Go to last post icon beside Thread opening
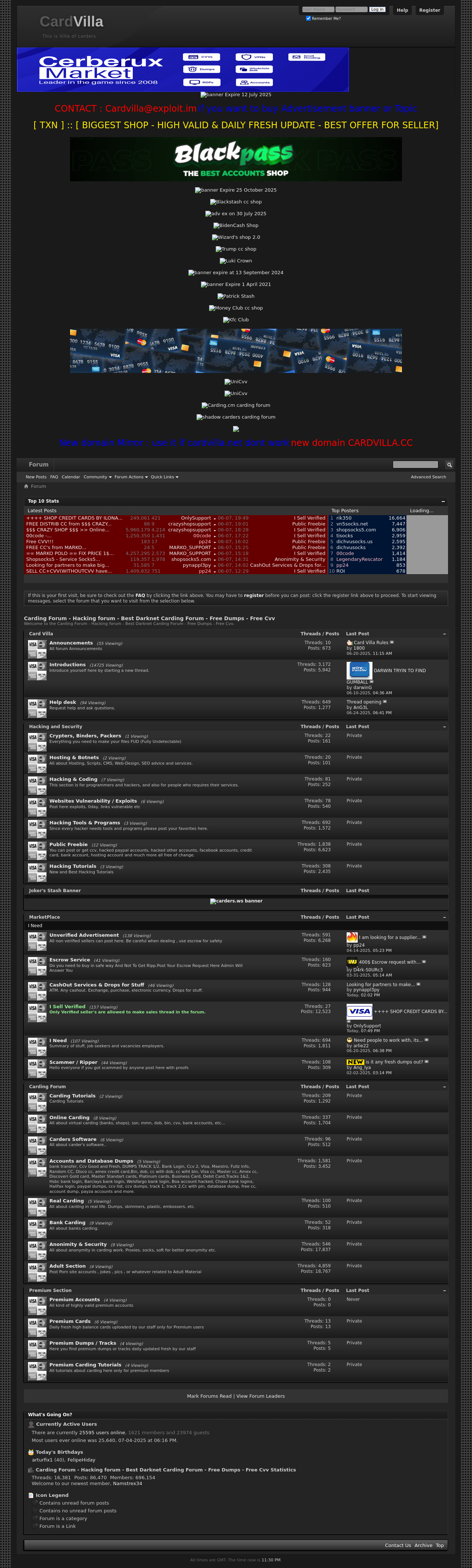This screenshot has width=472, height=1568. (385, 702)
